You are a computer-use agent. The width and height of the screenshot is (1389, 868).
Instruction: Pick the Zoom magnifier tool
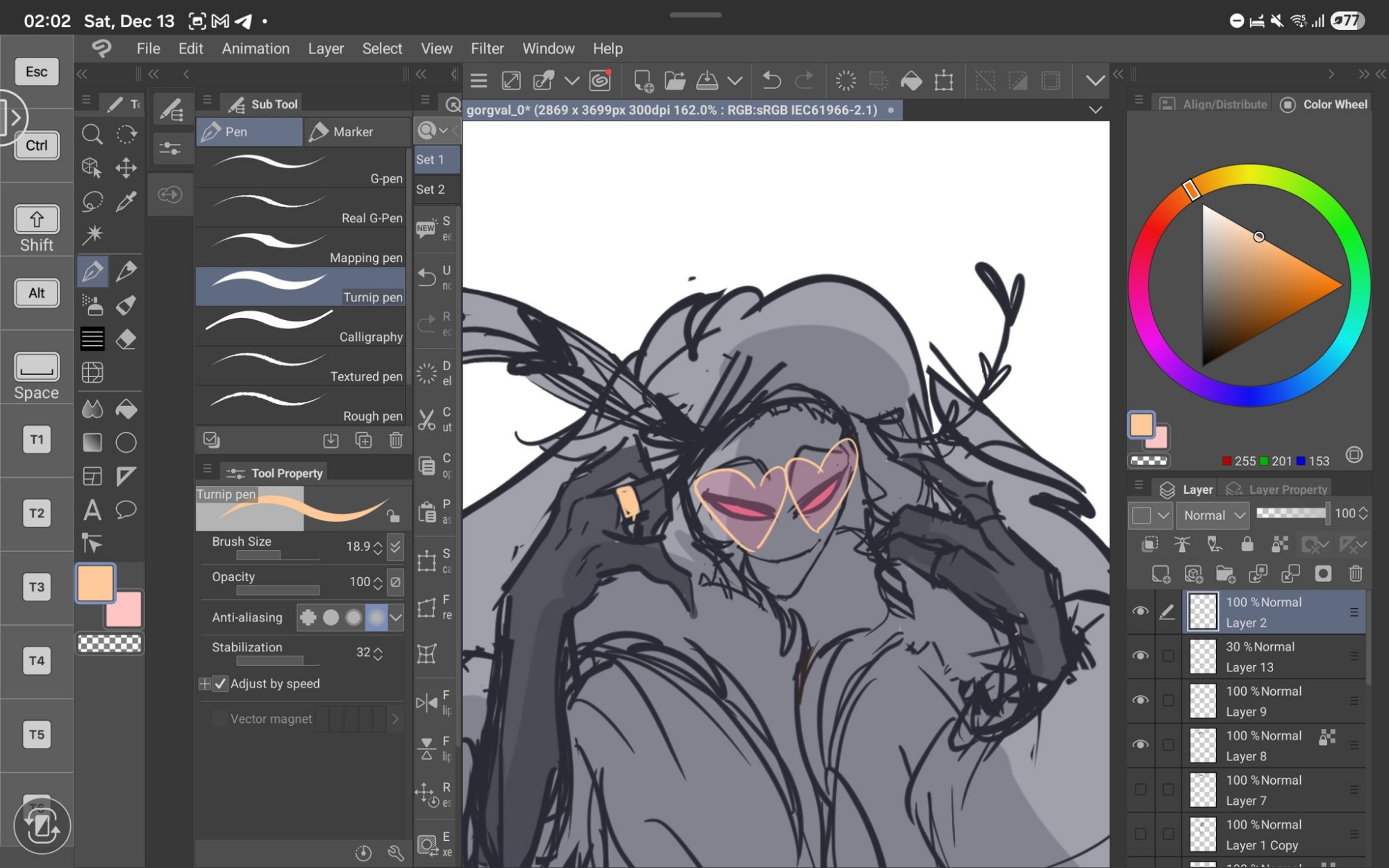(x=92, y=134)
